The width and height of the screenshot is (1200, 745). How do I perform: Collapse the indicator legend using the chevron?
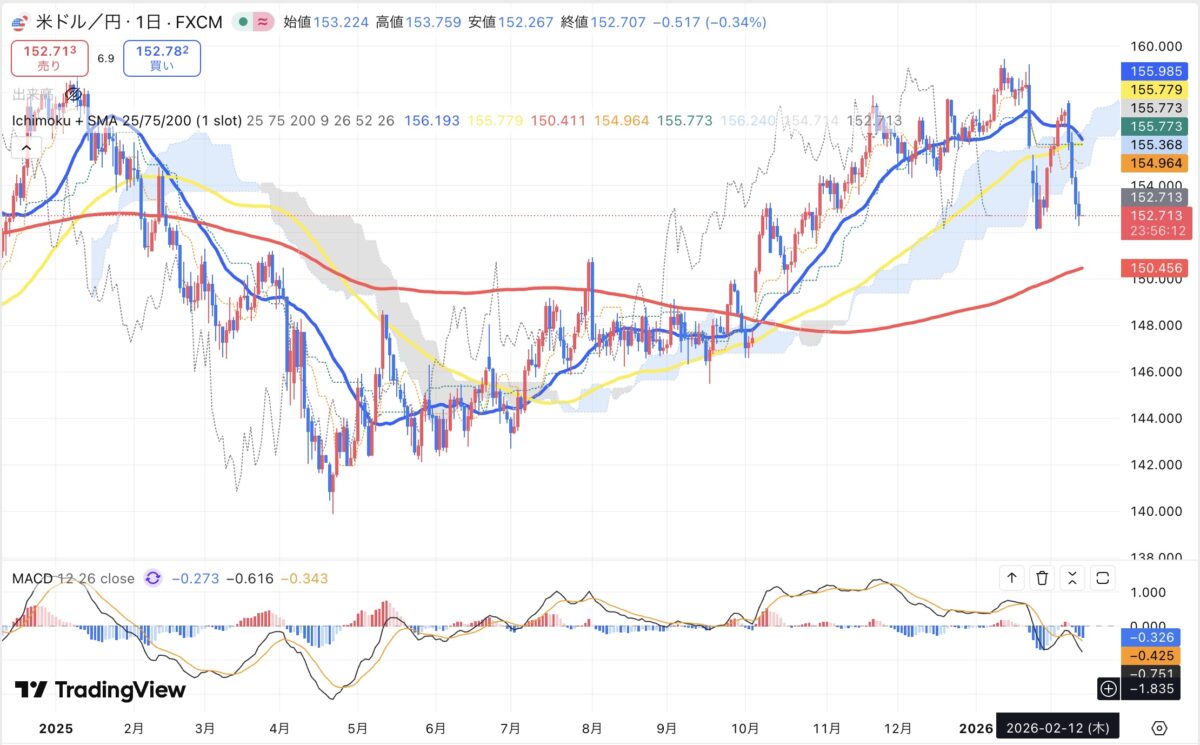[x=26, y=148]
